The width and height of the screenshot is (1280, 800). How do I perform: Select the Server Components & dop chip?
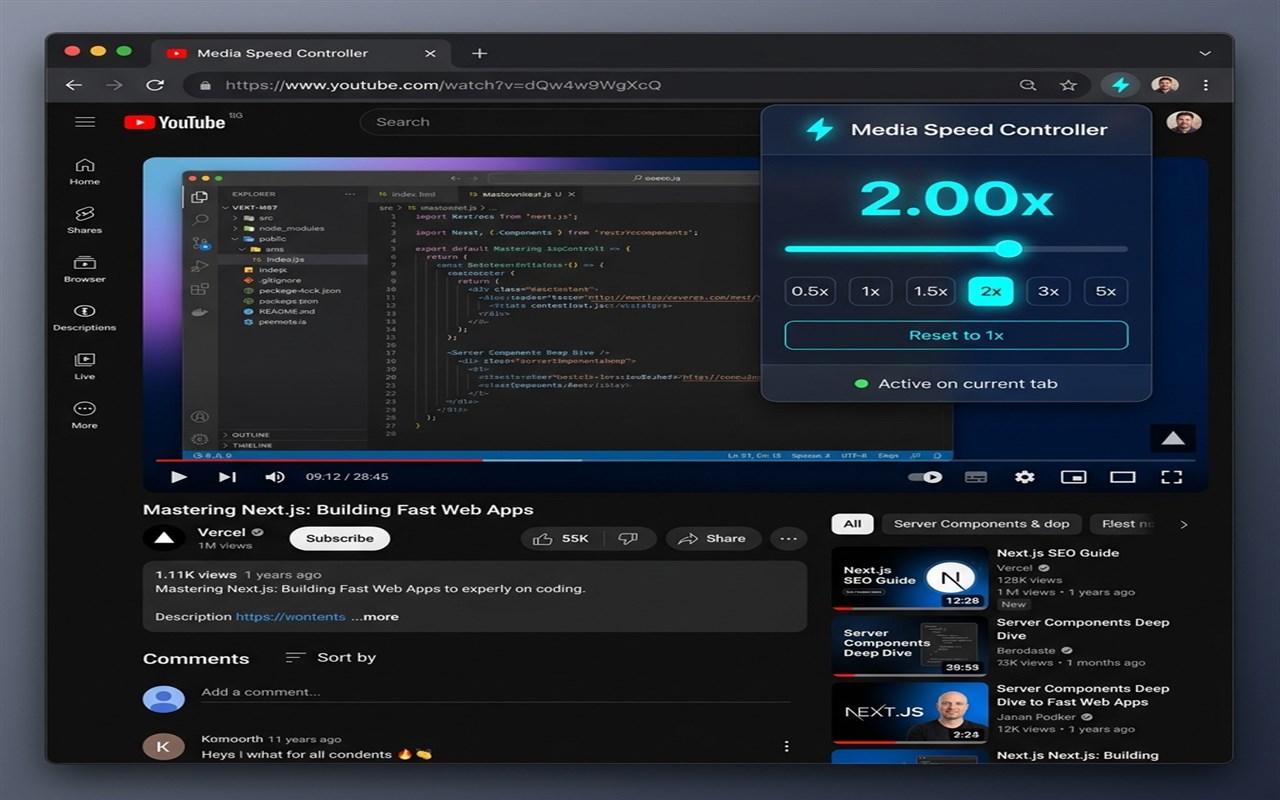(x=981, y=524)
